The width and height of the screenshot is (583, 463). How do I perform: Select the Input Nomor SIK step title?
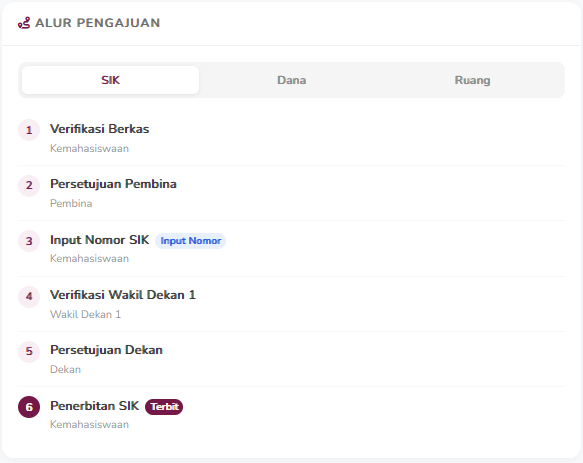coord(100,240)
